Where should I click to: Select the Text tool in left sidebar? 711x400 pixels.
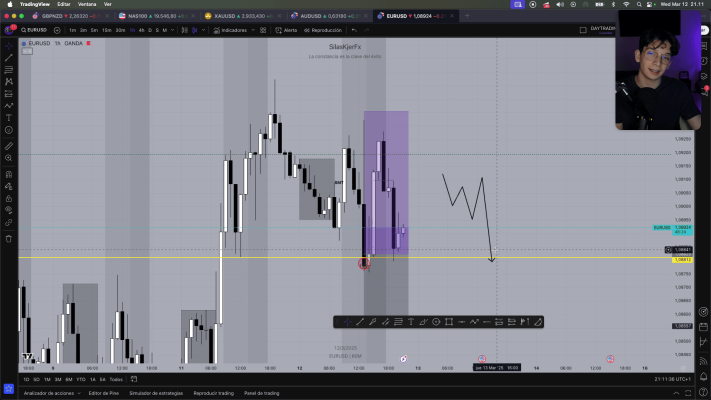9,118
